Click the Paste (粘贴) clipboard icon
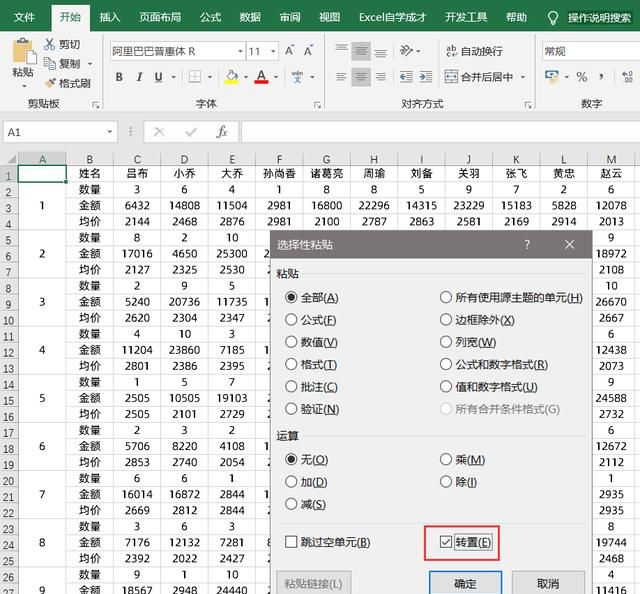 click(23, 51)
